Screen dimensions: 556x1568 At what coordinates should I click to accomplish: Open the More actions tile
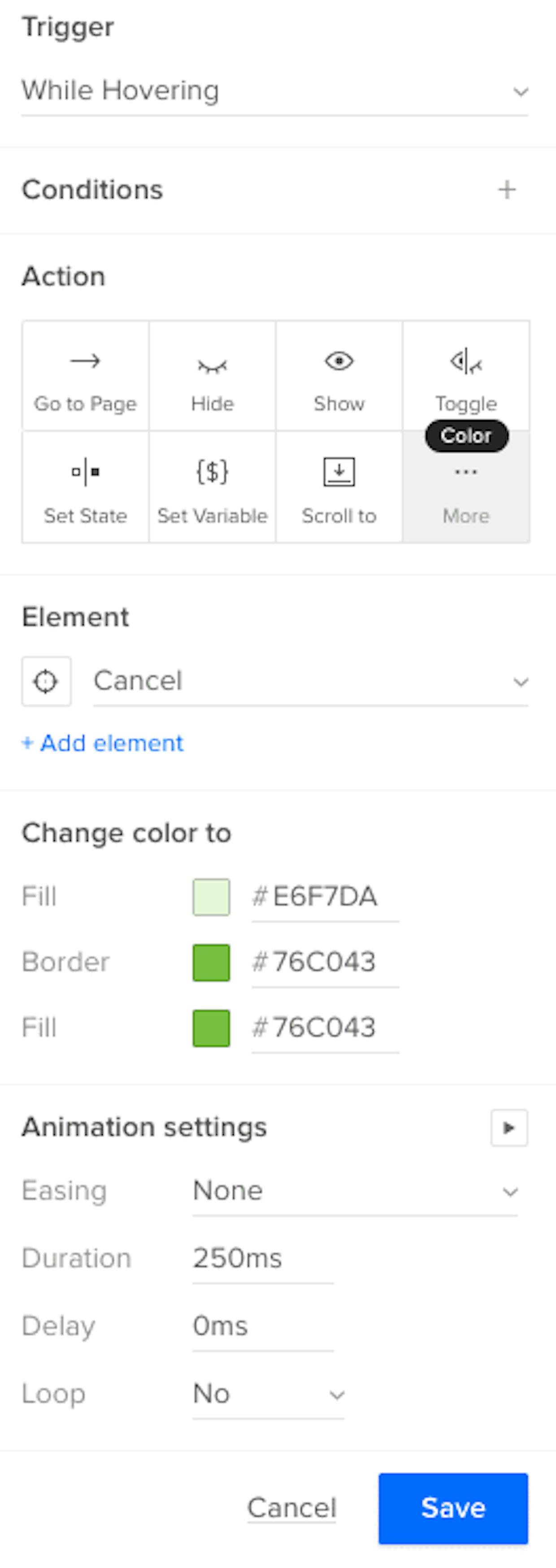tap(466, 487)
